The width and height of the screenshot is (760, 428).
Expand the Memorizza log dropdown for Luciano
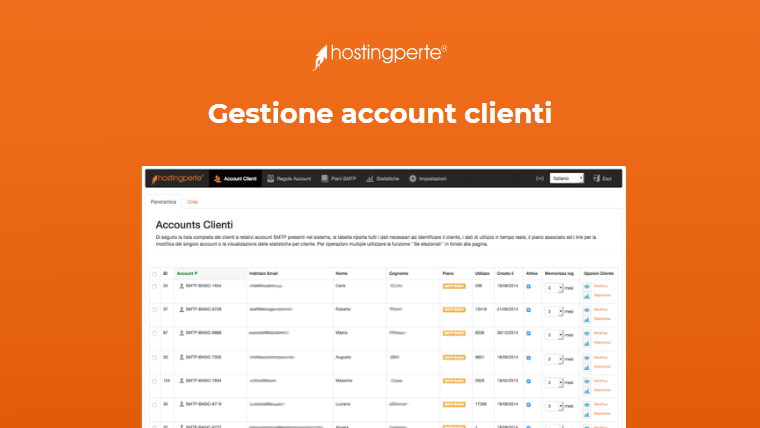[x=554, y=404]
